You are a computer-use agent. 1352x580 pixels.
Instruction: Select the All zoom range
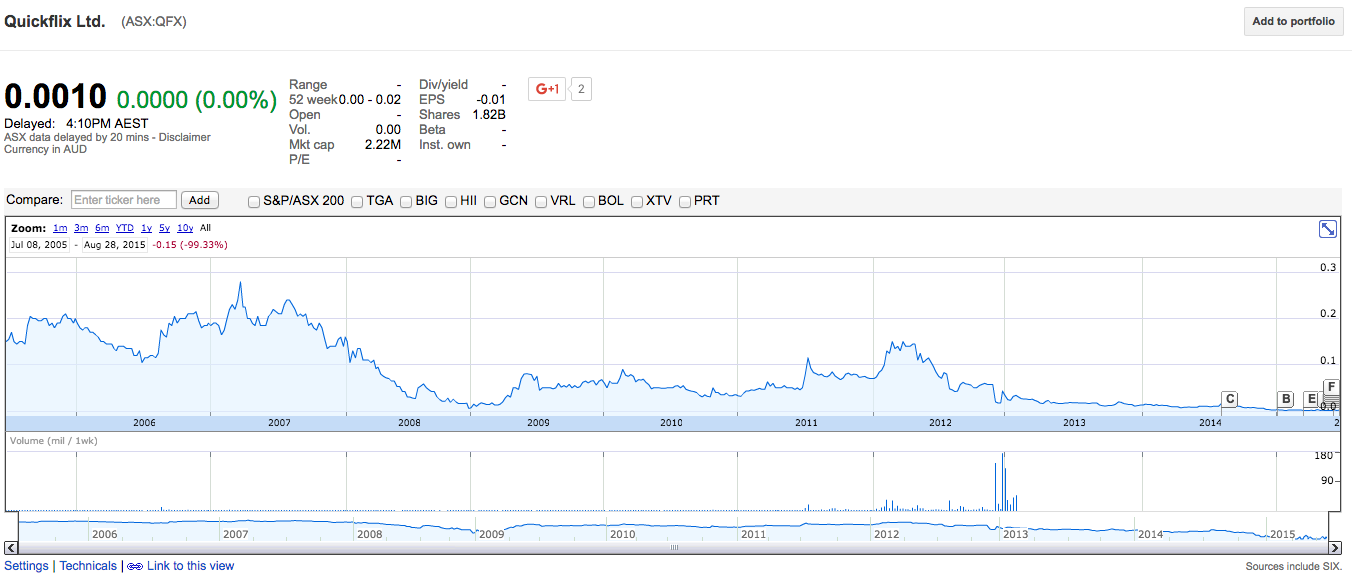pos(206,228)
